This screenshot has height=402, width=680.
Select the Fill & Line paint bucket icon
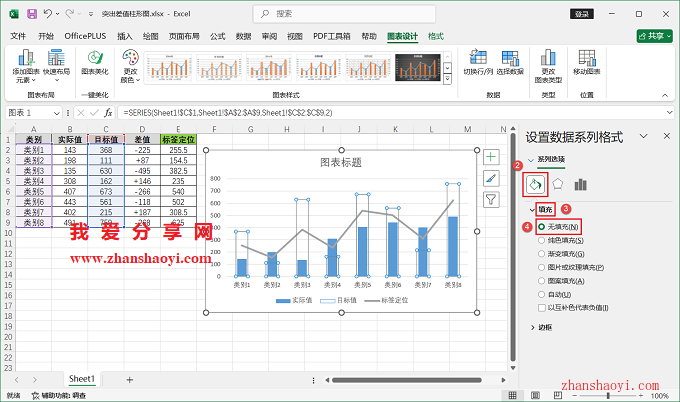535,185
